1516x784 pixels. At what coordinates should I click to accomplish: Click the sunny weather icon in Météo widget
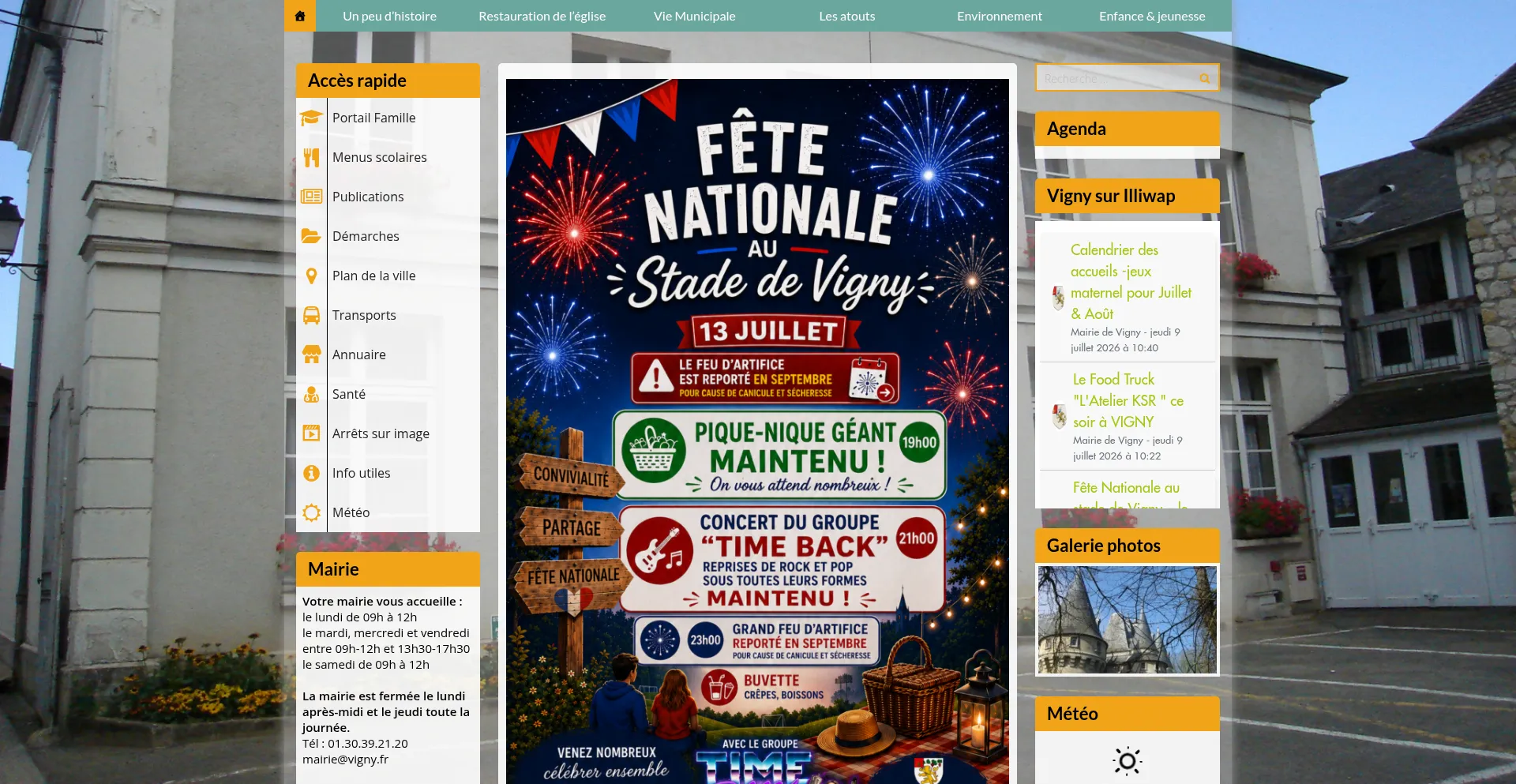coord(1127,761)
